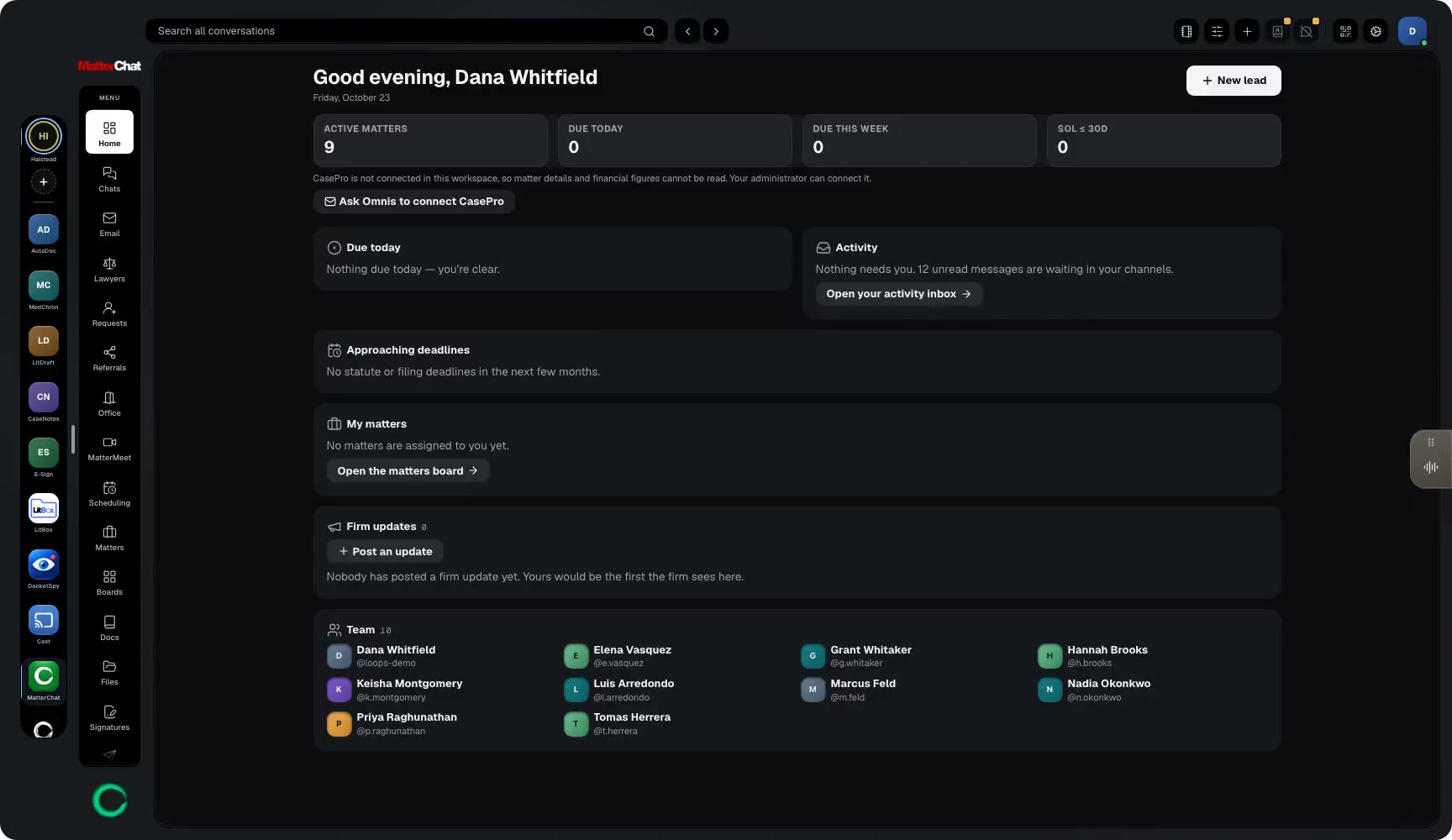Open the matters board
Screen dimensions: 1452x840
(408, 471)
